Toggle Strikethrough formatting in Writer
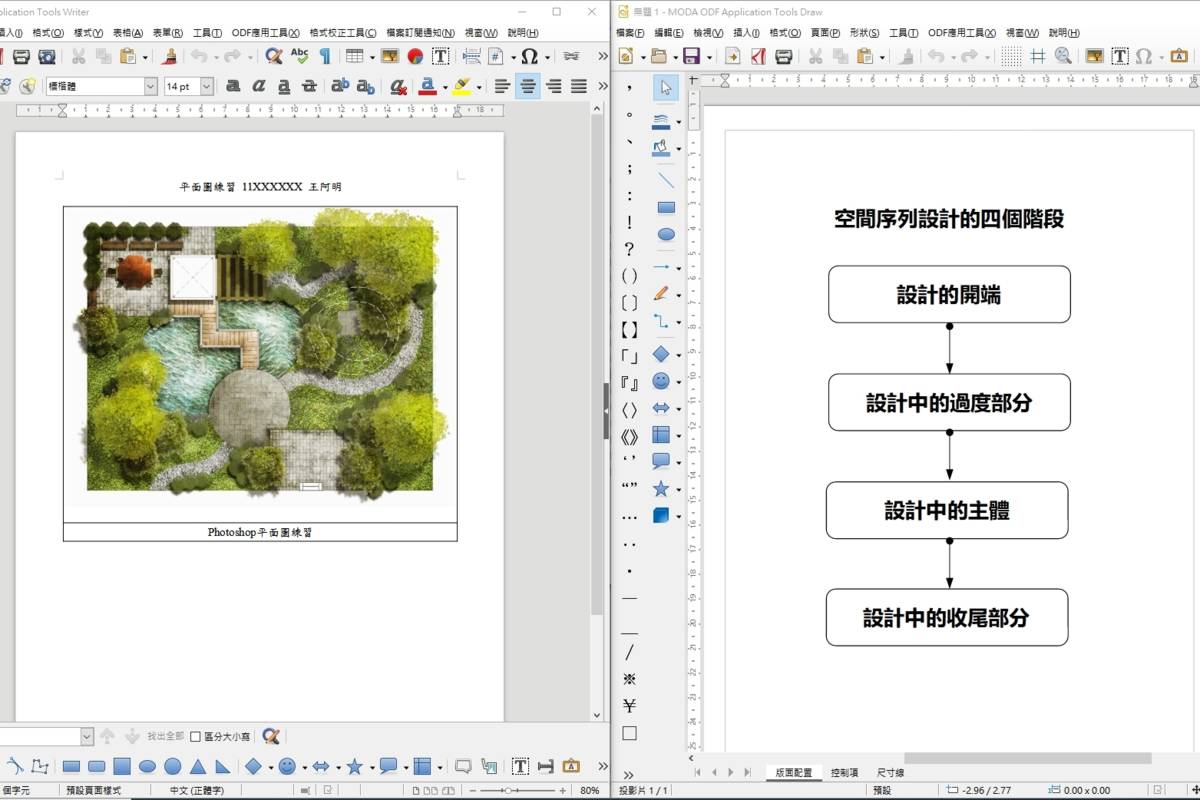The image size is (1200, 800). [x=310, y=87]
